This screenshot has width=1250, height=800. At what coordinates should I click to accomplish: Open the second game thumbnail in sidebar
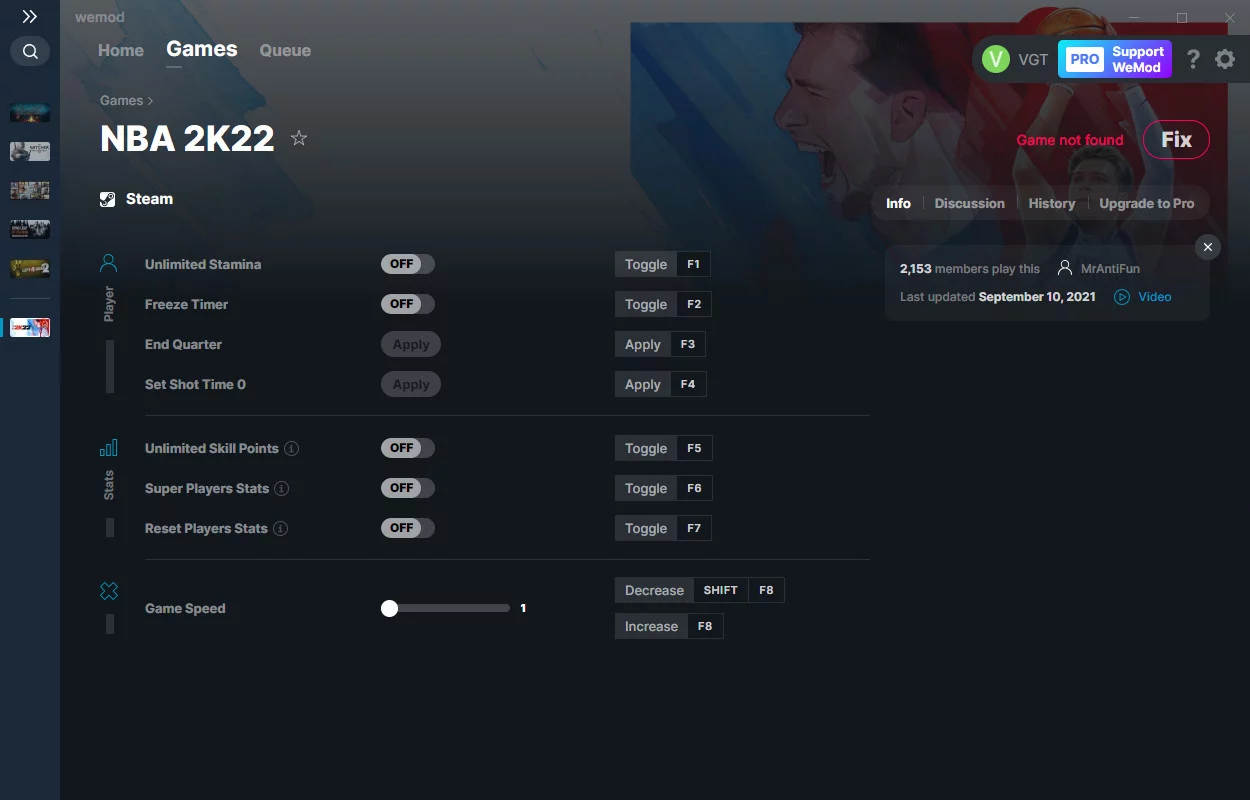pyautogui.click(x=30, y=151)
